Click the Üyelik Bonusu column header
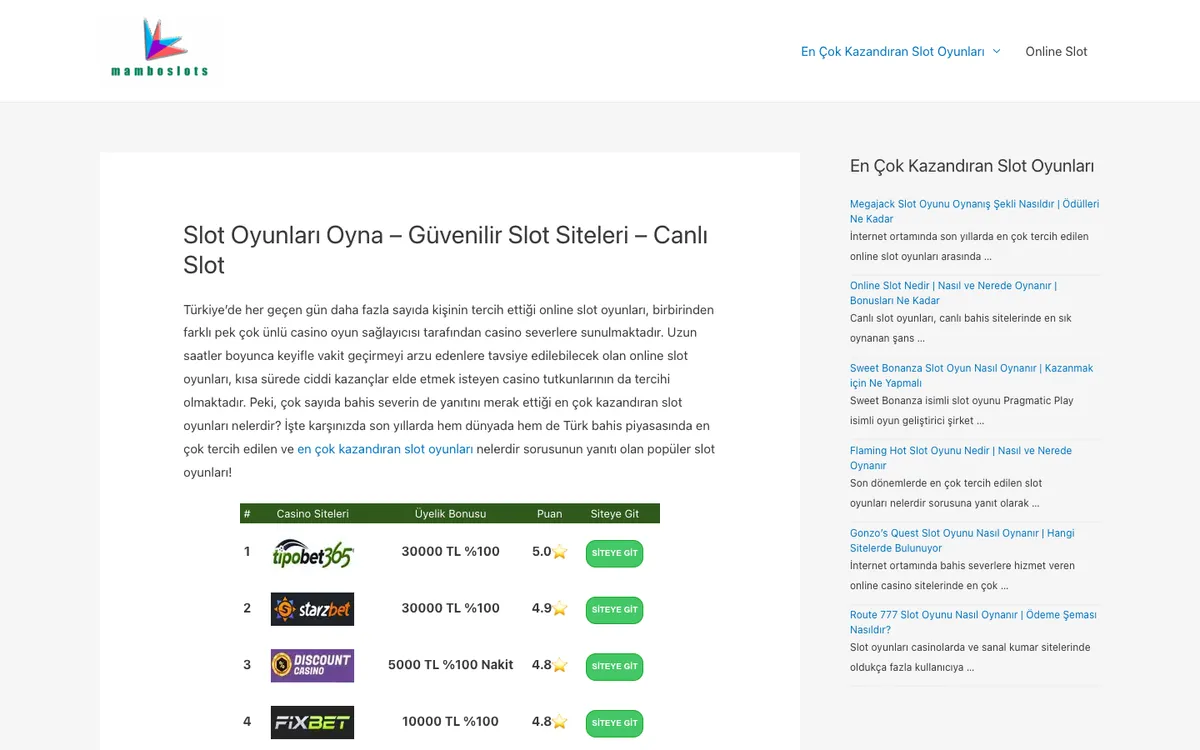Viewport: 1200px width, 750px height. [450, 513]
